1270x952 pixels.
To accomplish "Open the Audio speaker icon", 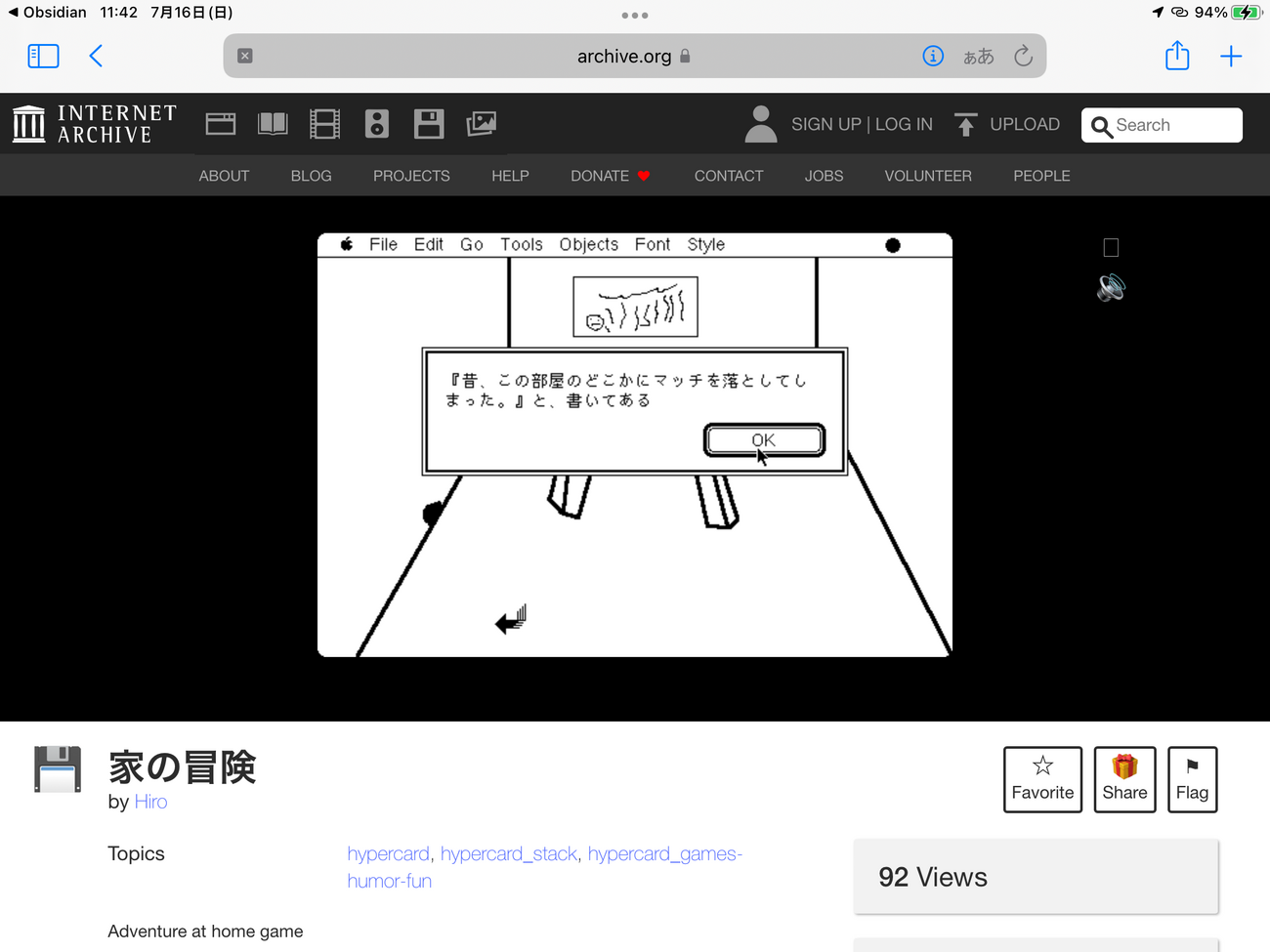I will 377,124.
